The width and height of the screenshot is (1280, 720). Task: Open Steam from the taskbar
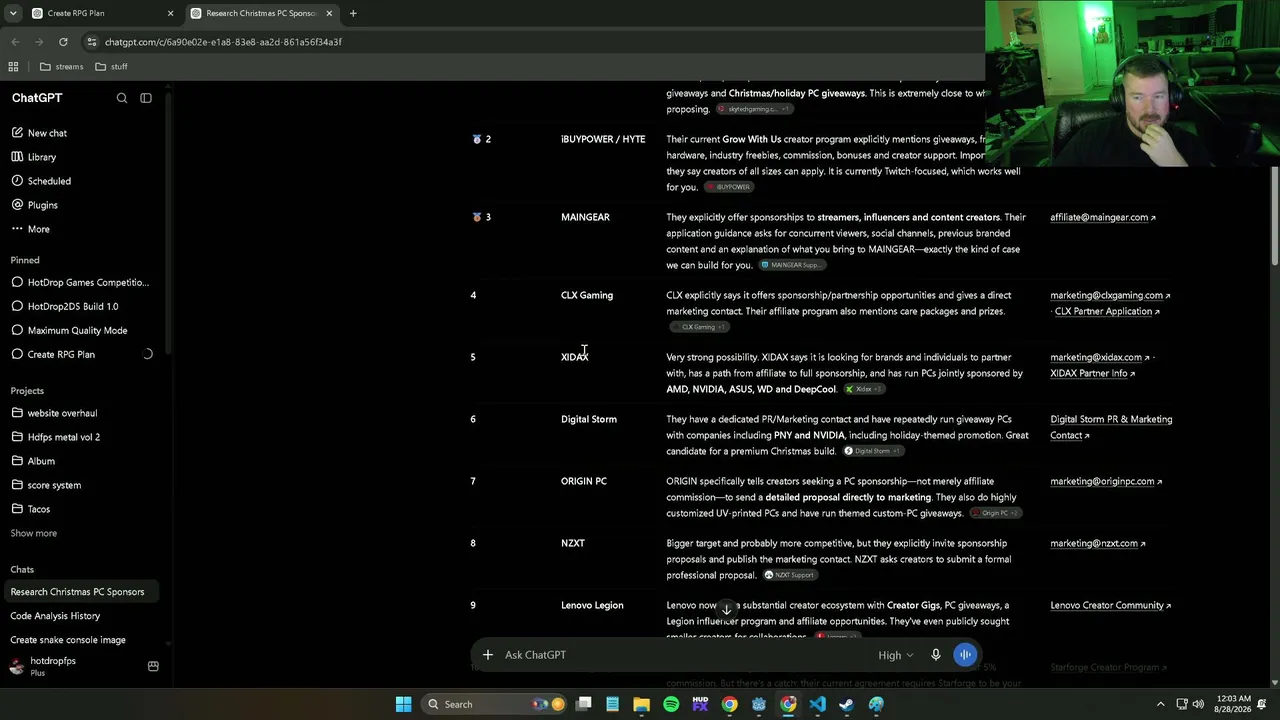tap(846, 704)
